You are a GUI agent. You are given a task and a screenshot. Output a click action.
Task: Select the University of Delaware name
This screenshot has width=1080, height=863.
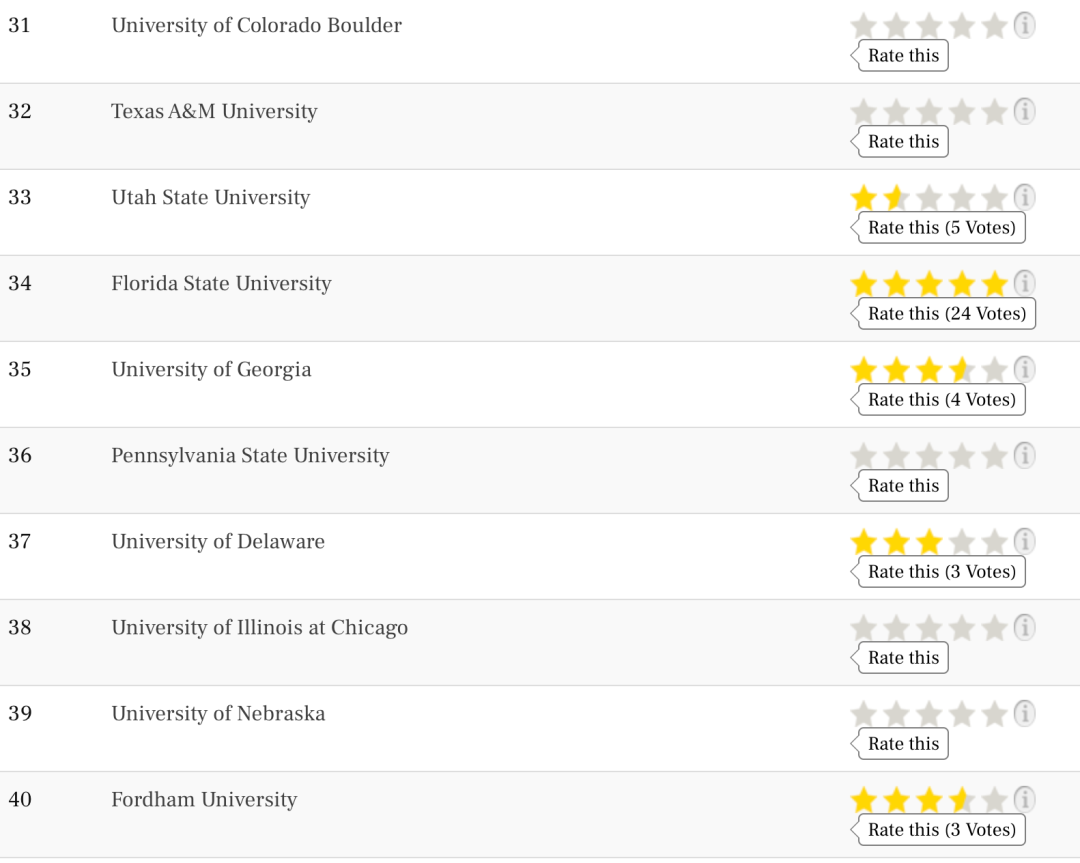pos(218,542)
